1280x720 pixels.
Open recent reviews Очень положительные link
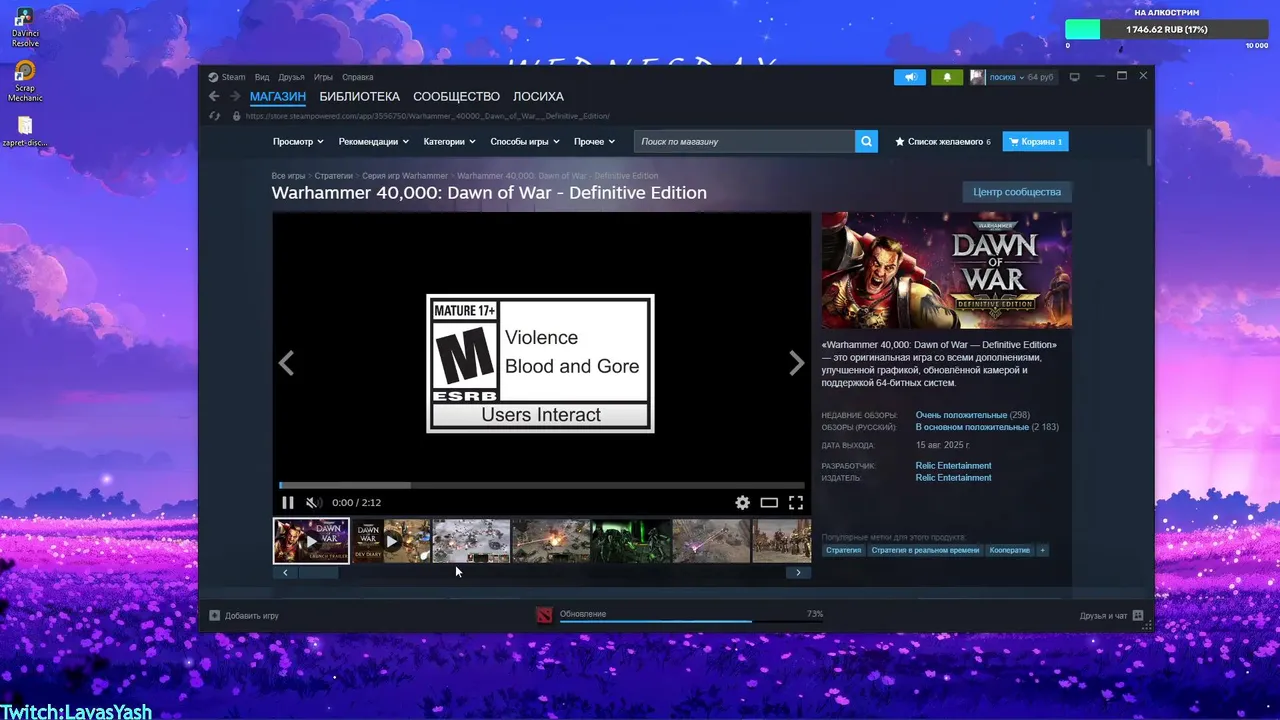coord(961,415)
